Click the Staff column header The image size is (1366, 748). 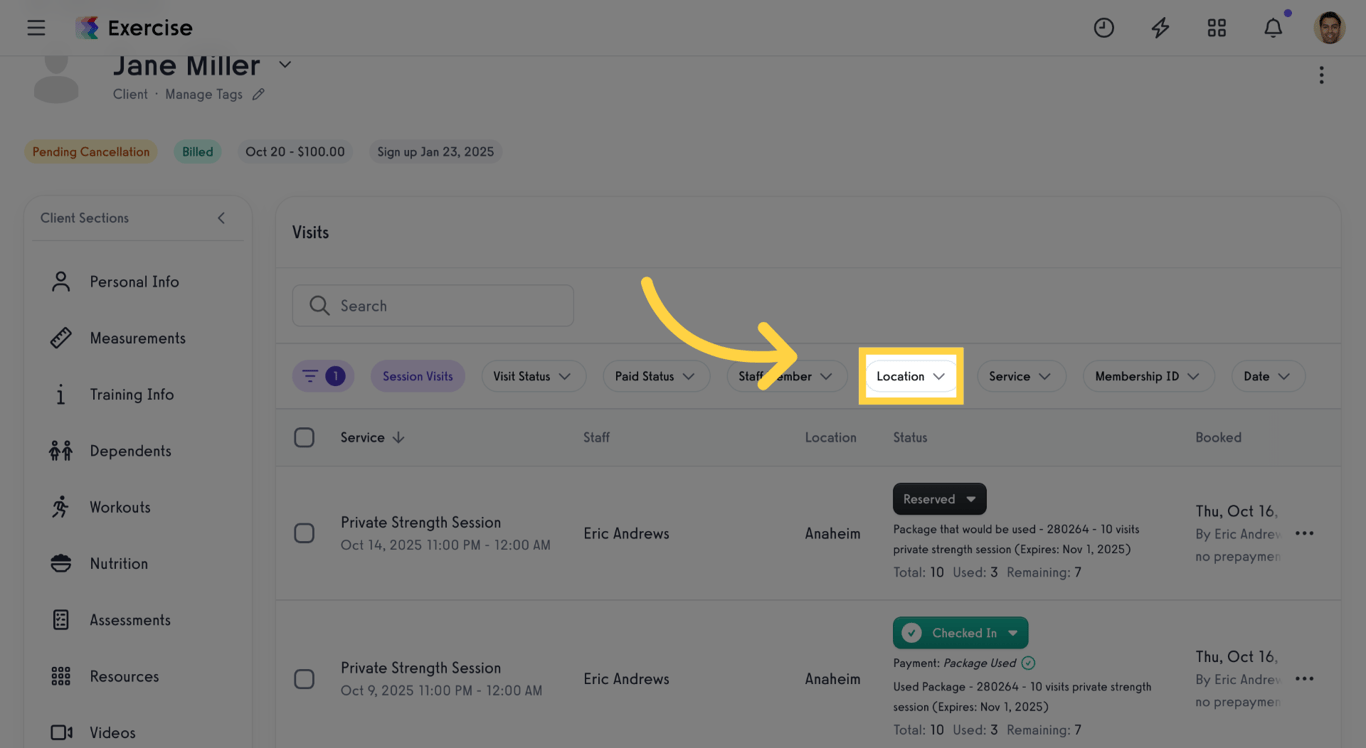point(597,438)
